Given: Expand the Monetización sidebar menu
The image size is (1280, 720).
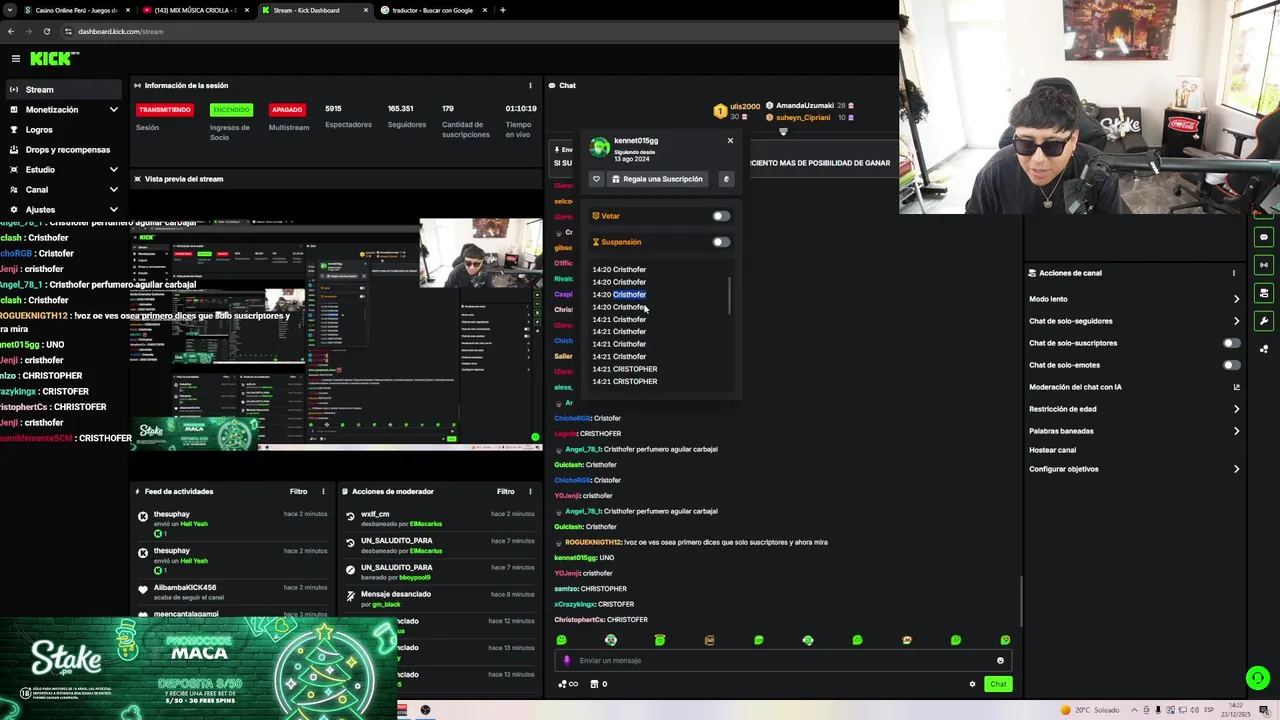Looking at the screenshot, I should coord(62,109).
